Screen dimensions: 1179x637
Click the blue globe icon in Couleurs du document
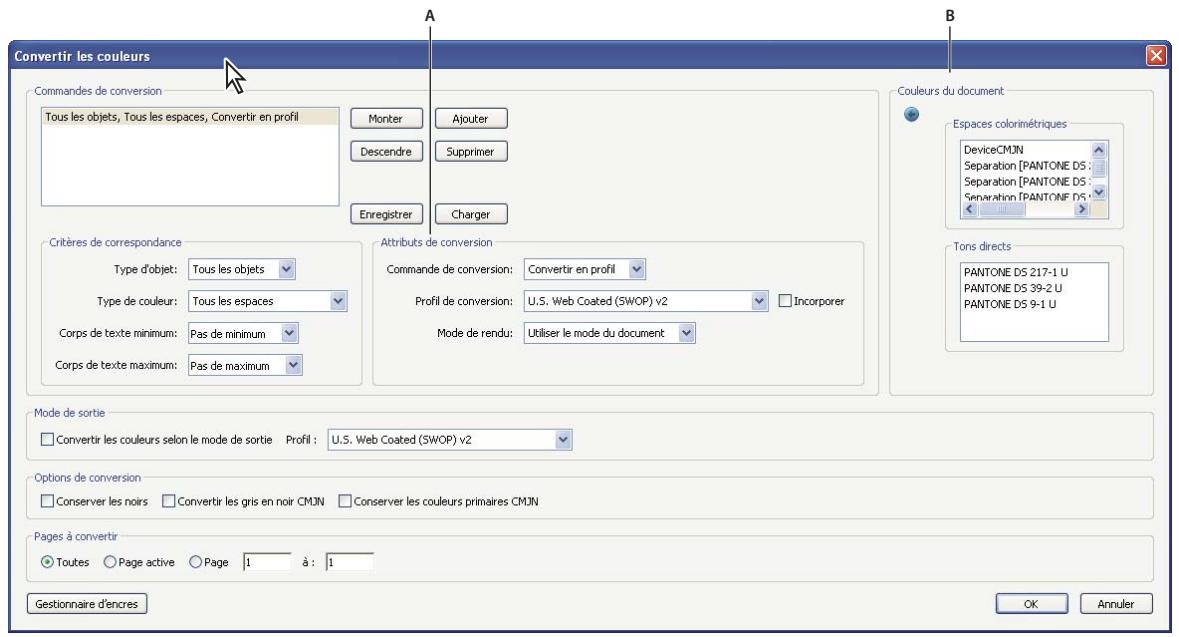click(910, 115)
